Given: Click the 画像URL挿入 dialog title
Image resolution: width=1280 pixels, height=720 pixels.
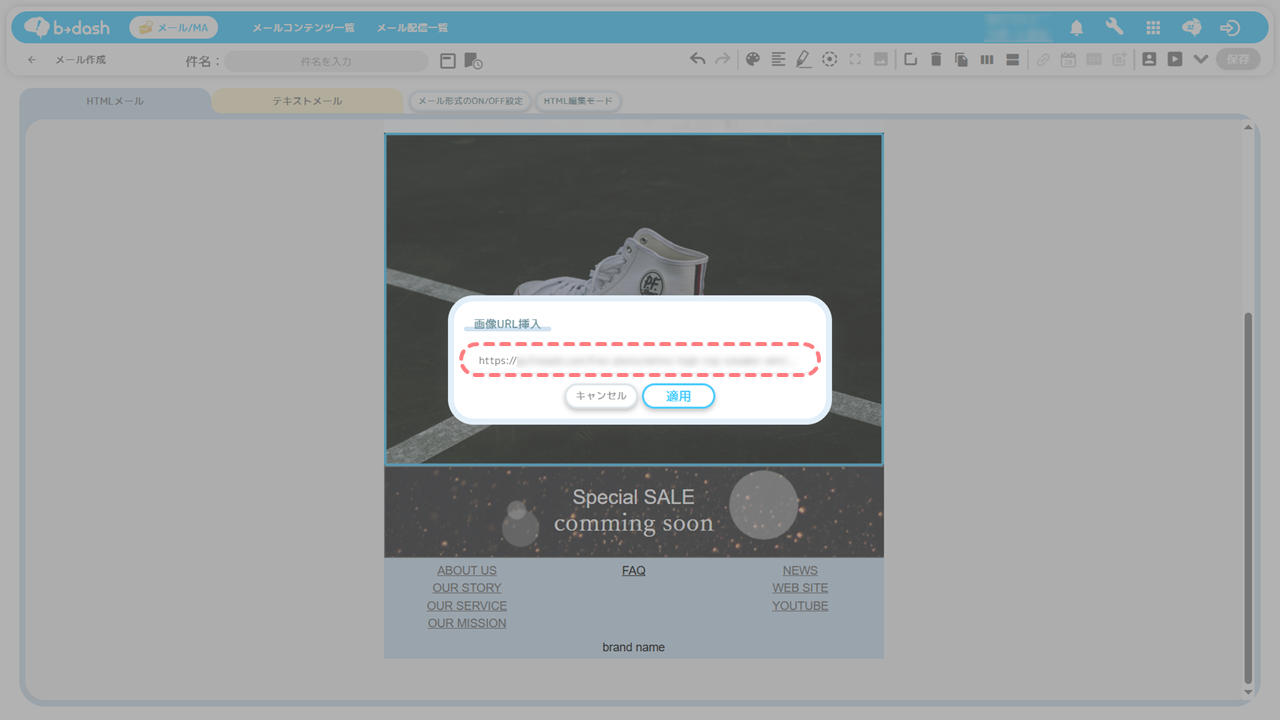Looking at the screenshot, I should click(507, 324).
